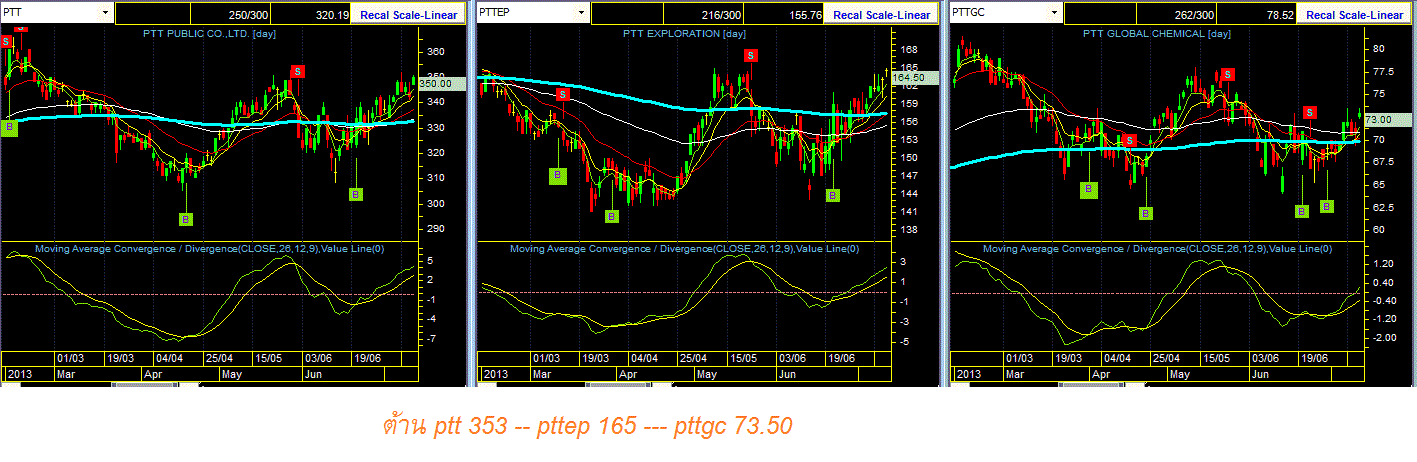The height and width of the screenshot is (462, 1417).
Task: Click the Jun month label on PTTGC chart
Action: pyautogui.click(x=1261, y=374)
